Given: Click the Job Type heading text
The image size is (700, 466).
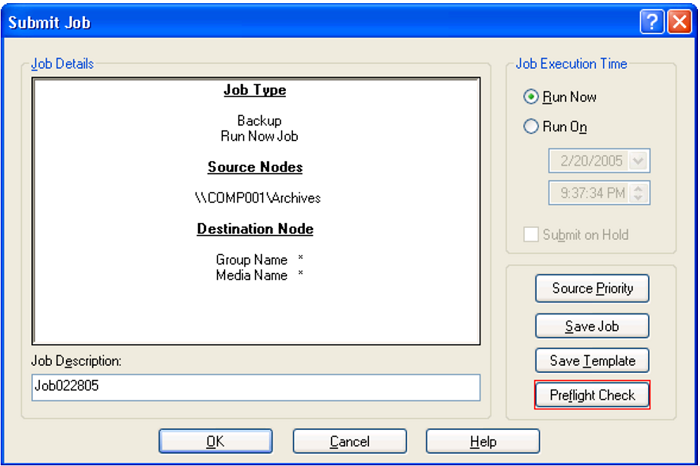Looking at the screenshot, I should (x=255, y=90).
